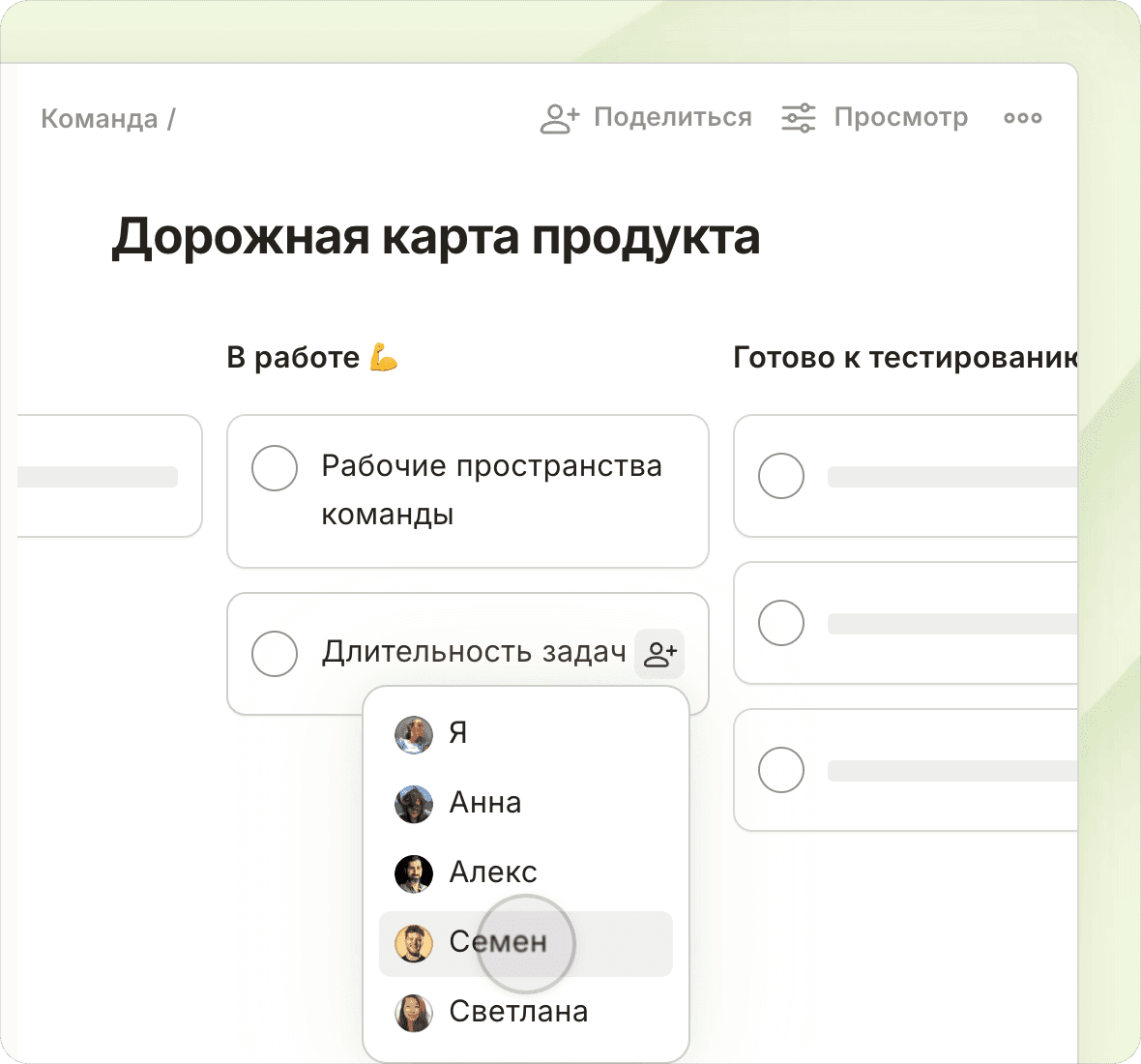Screen dimensions: 1141x1064
Task: Click the Я avatar in assignee list
Action: pyautogui.click(x=414, y=734)
